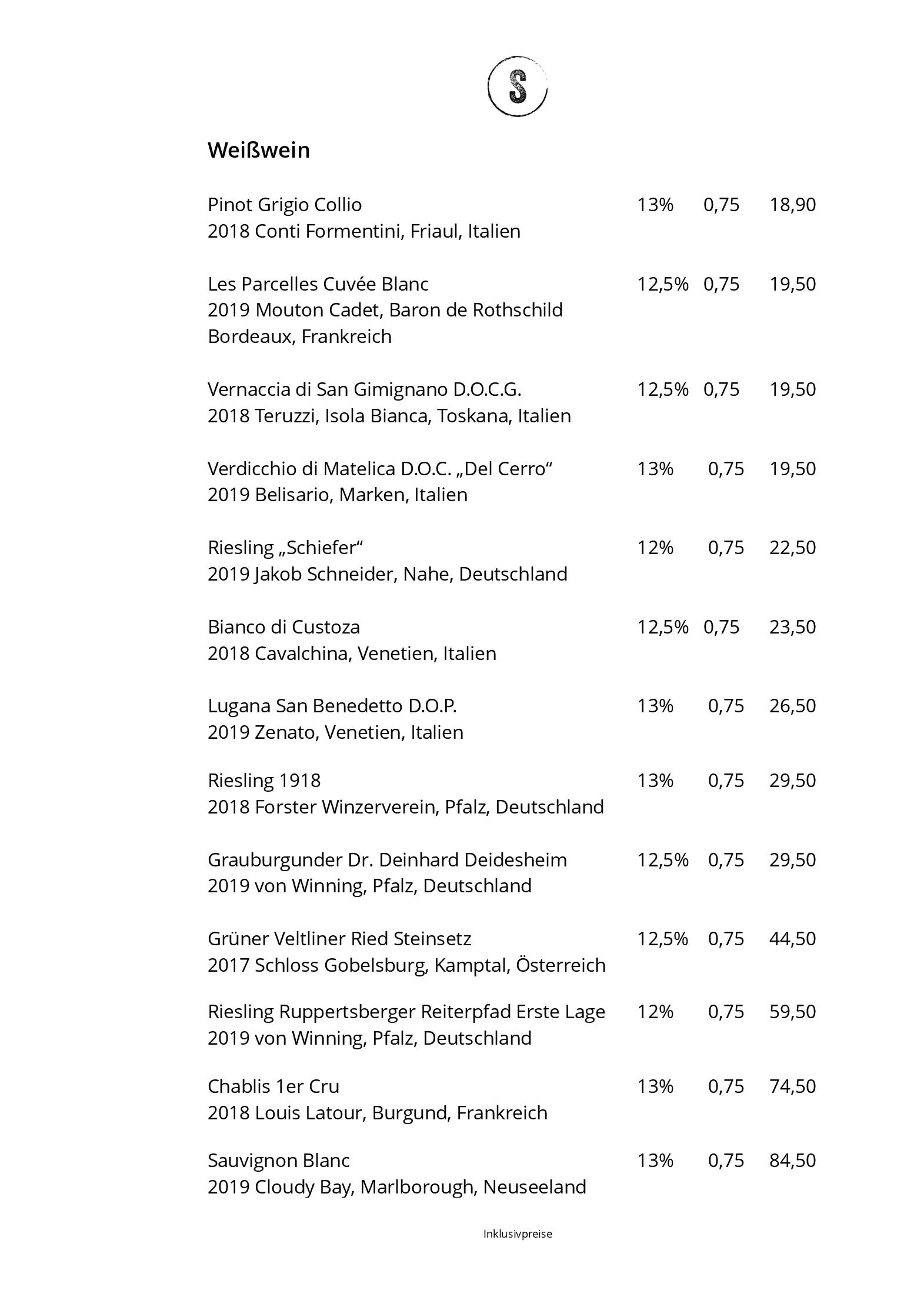The height and width of the screenshot is (1307, 924).
Task: Select Chablis 1er Cru
Action: click(x=273, y=1086)
